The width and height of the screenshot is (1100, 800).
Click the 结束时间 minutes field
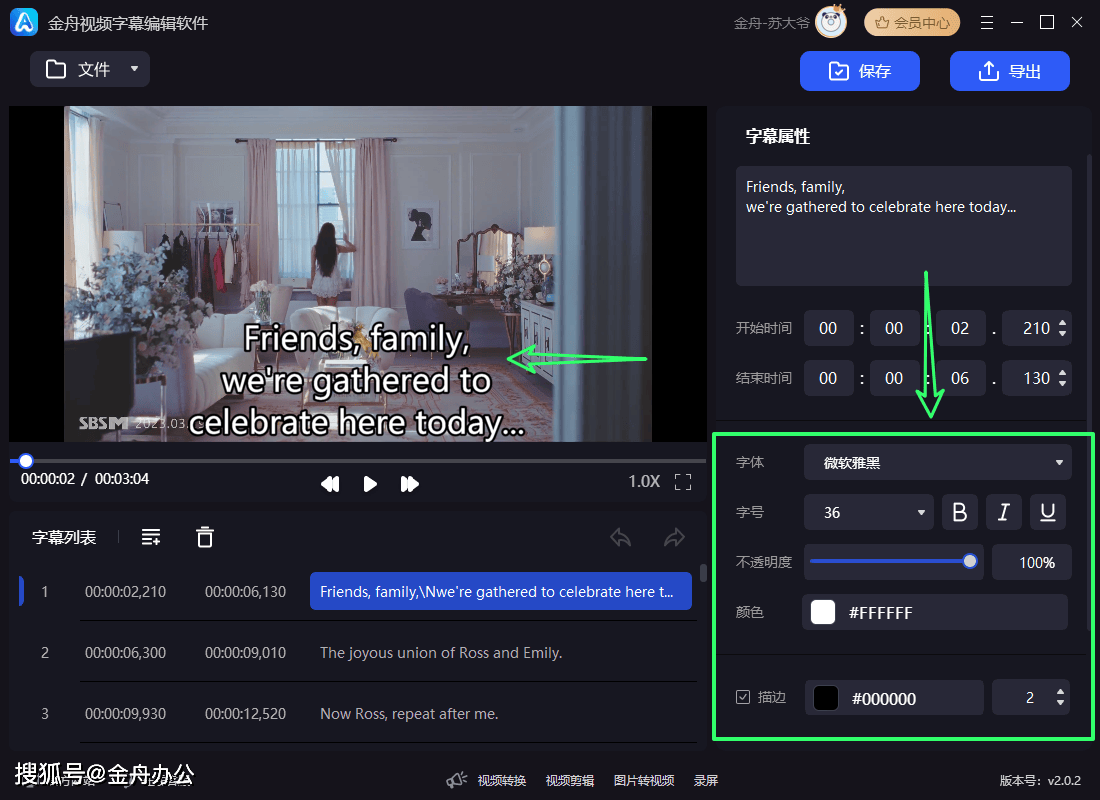point(894,378)
